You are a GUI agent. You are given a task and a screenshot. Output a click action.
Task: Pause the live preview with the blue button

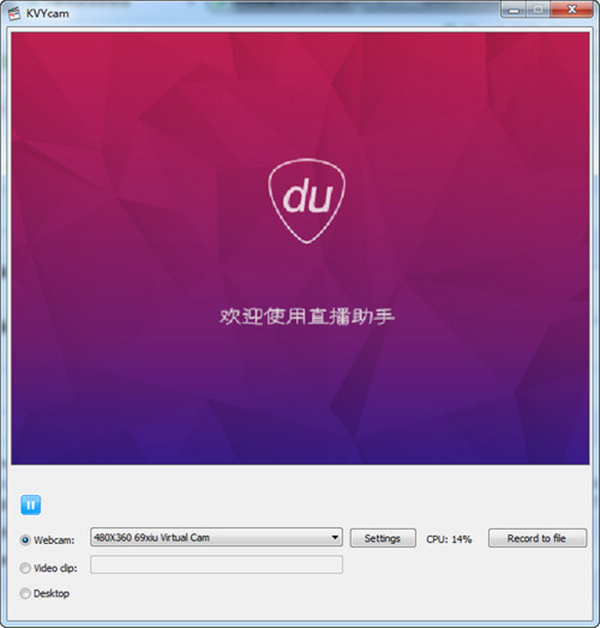click(x=30, y=506)
